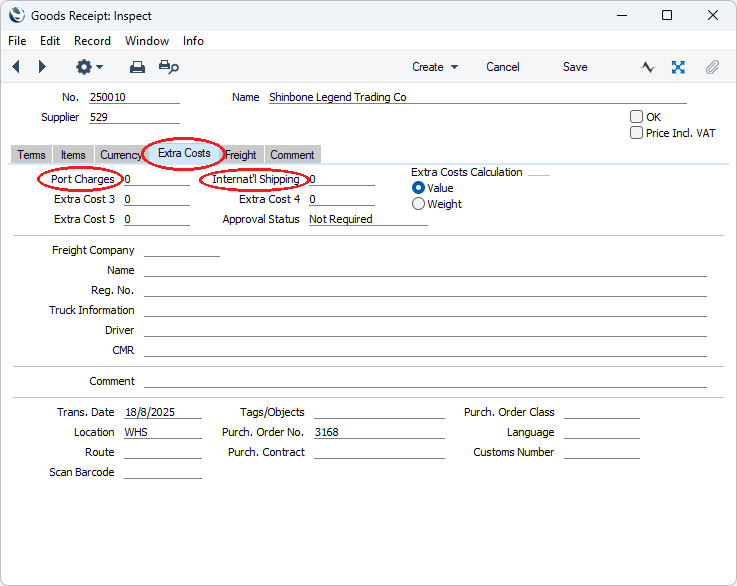The width and height of the screenshot is (737, 586).
Task: Click the Internat'l Shipping value field
Action: pos(342,179)
